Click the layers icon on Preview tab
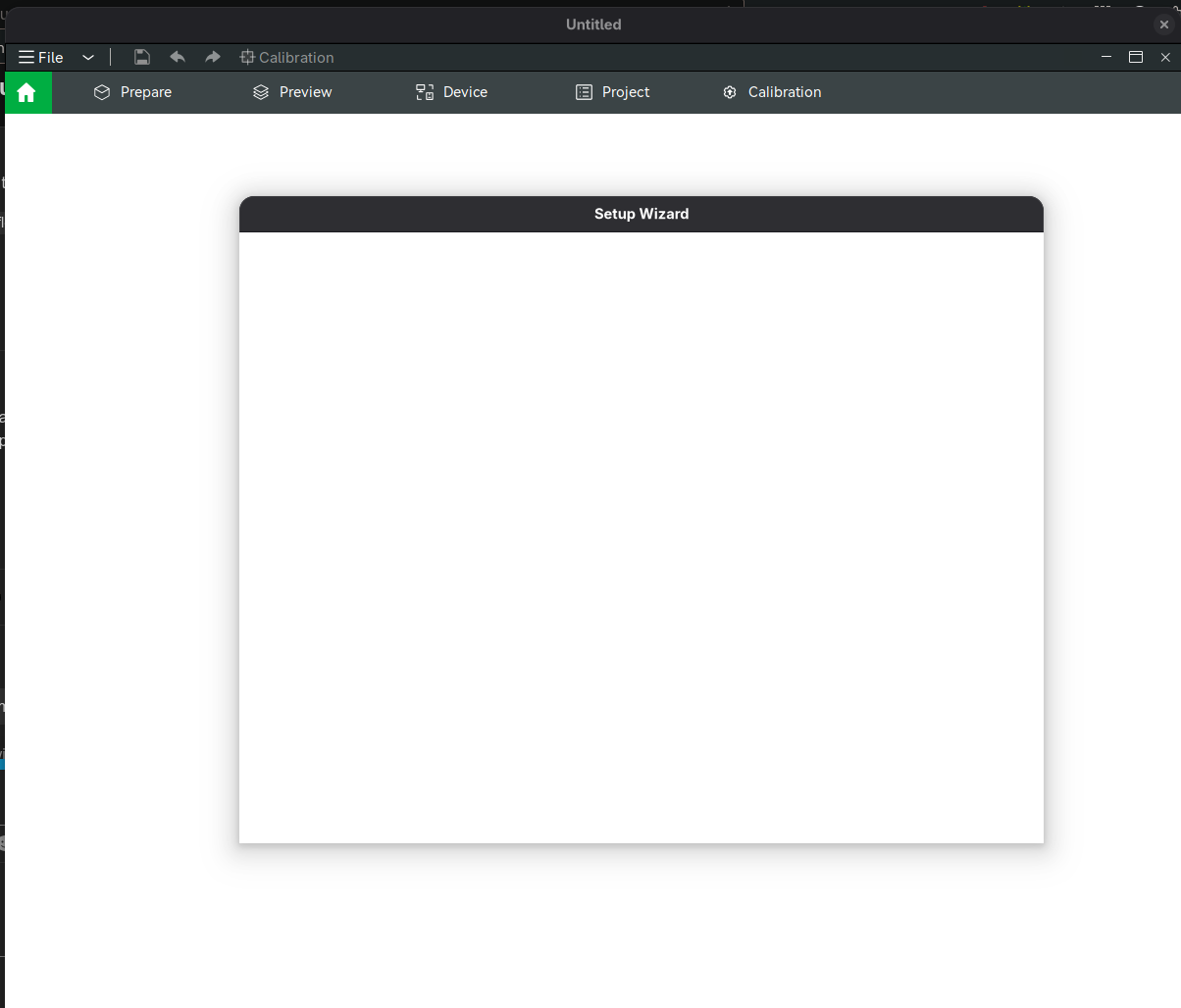The height and width of the screenshot is (1008, 1181). (261, 92)
